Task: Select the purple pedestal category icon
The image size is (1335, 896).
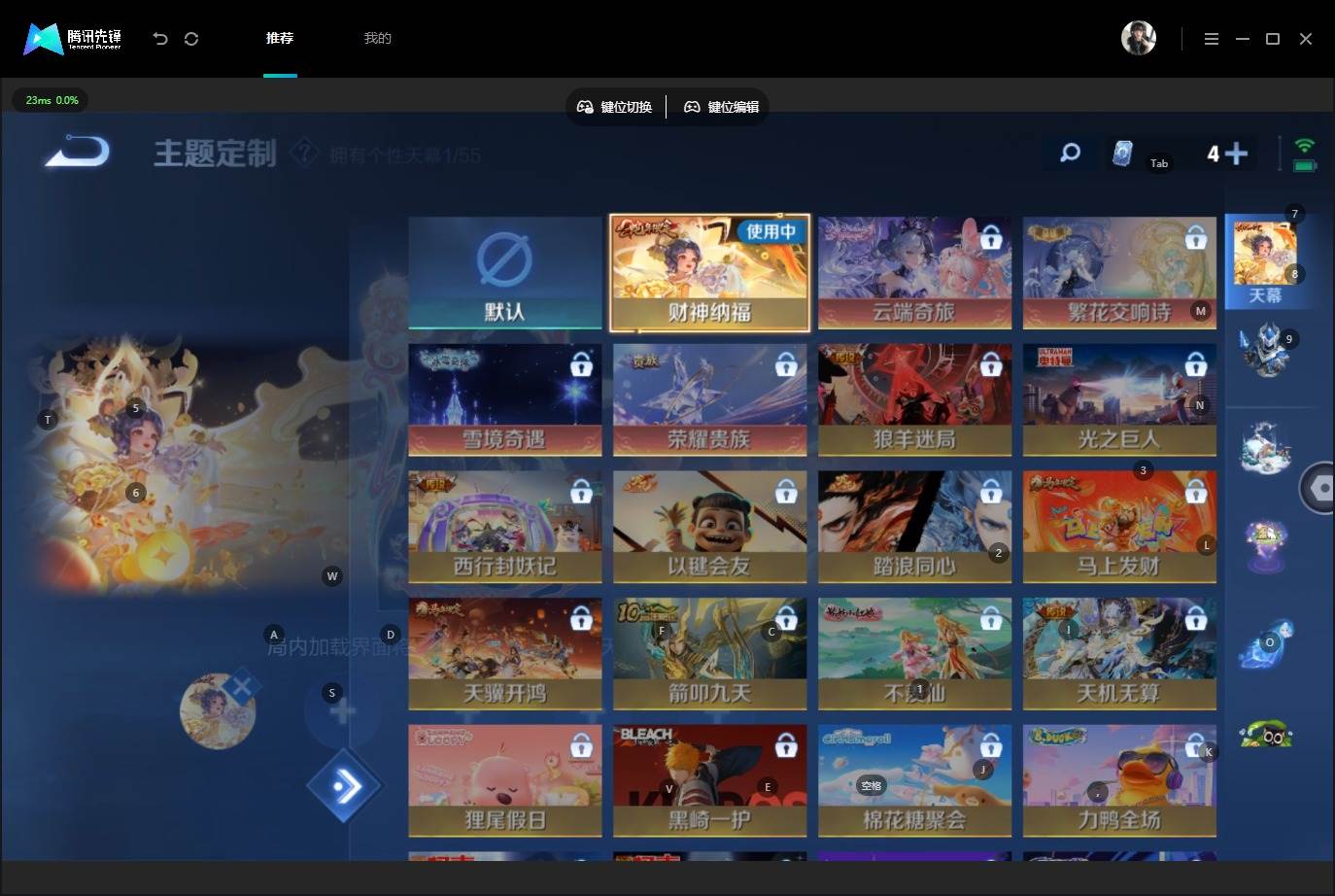Action: coord(1264,545)
